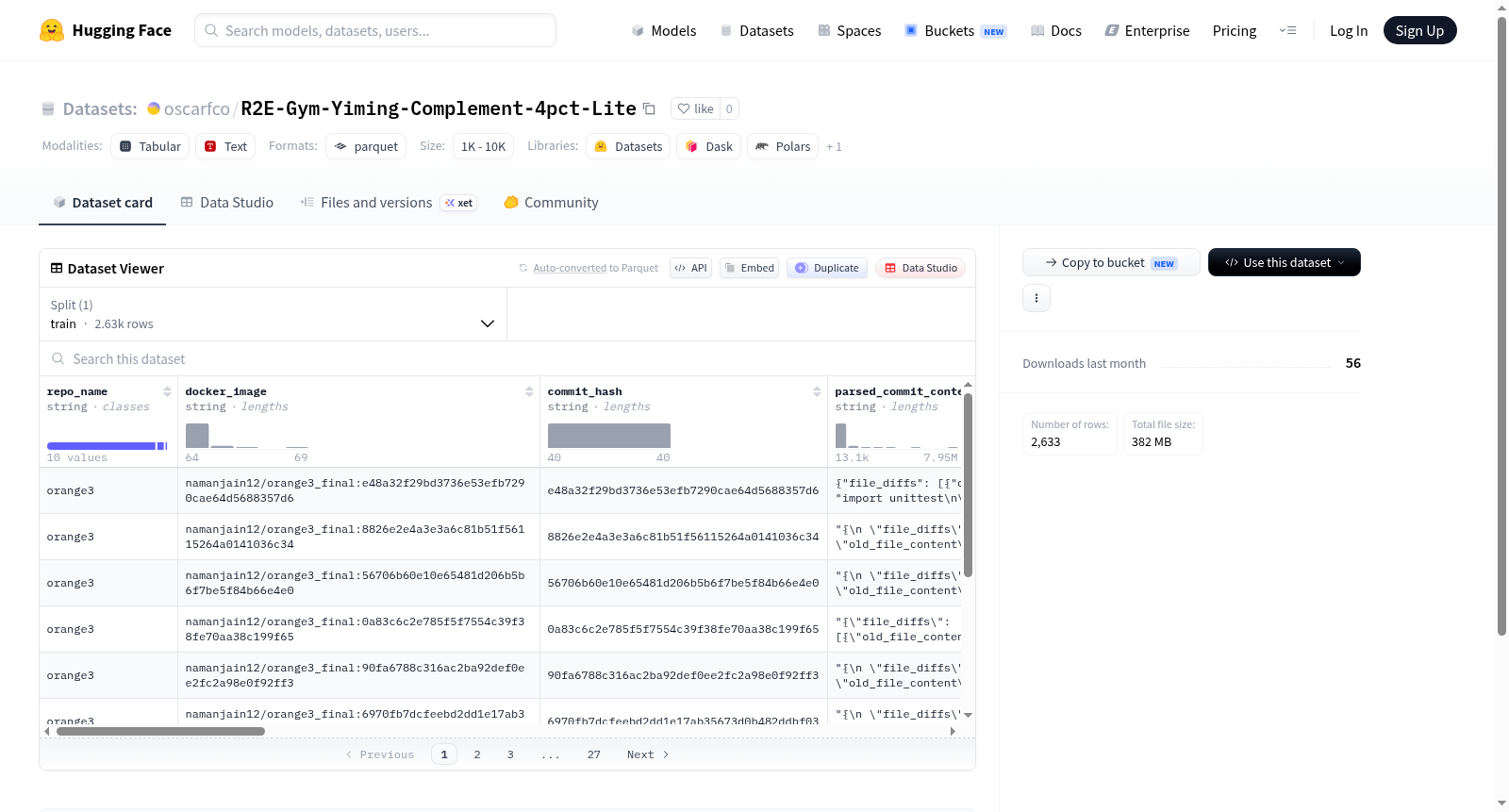1509x812 pixels.
Task: Click the page vertical scrollbar
Action: pos(1501,325)
